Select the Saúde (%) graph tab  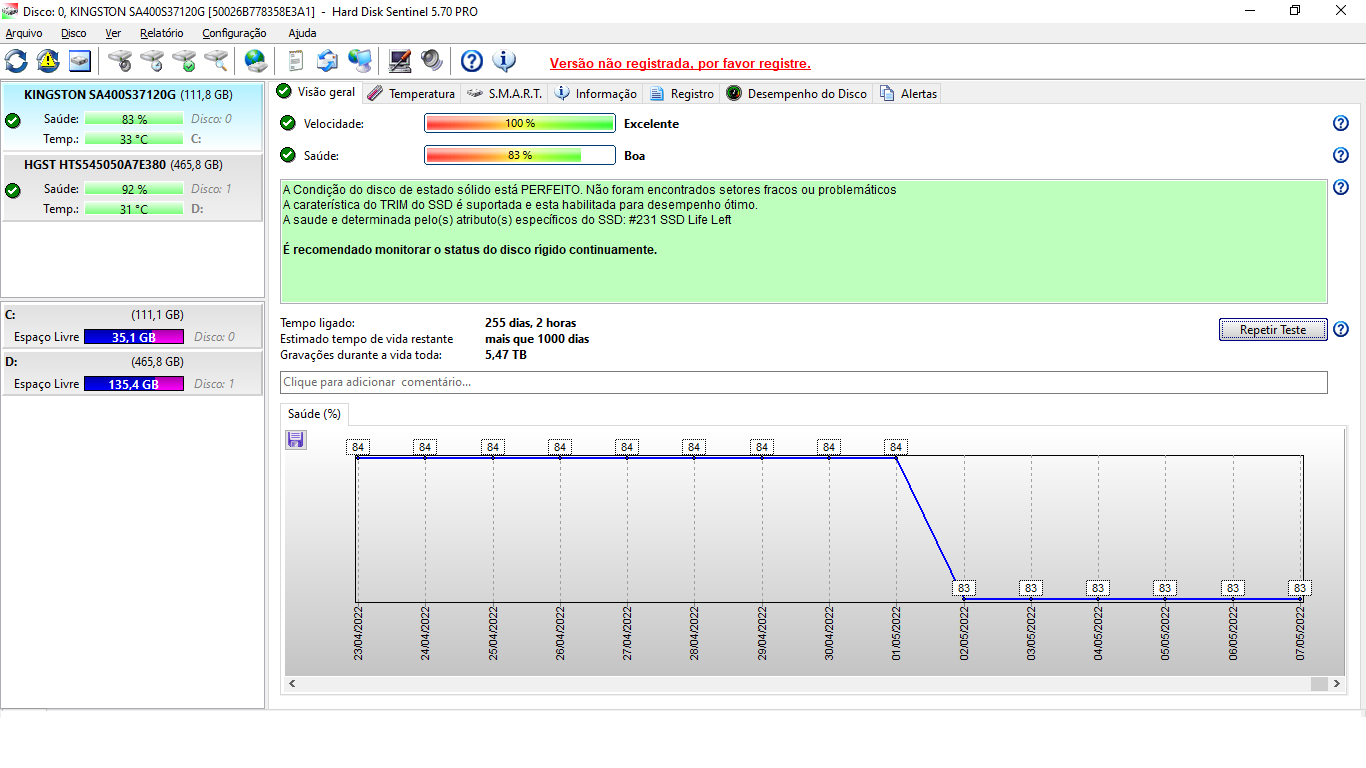pos(314,414)
